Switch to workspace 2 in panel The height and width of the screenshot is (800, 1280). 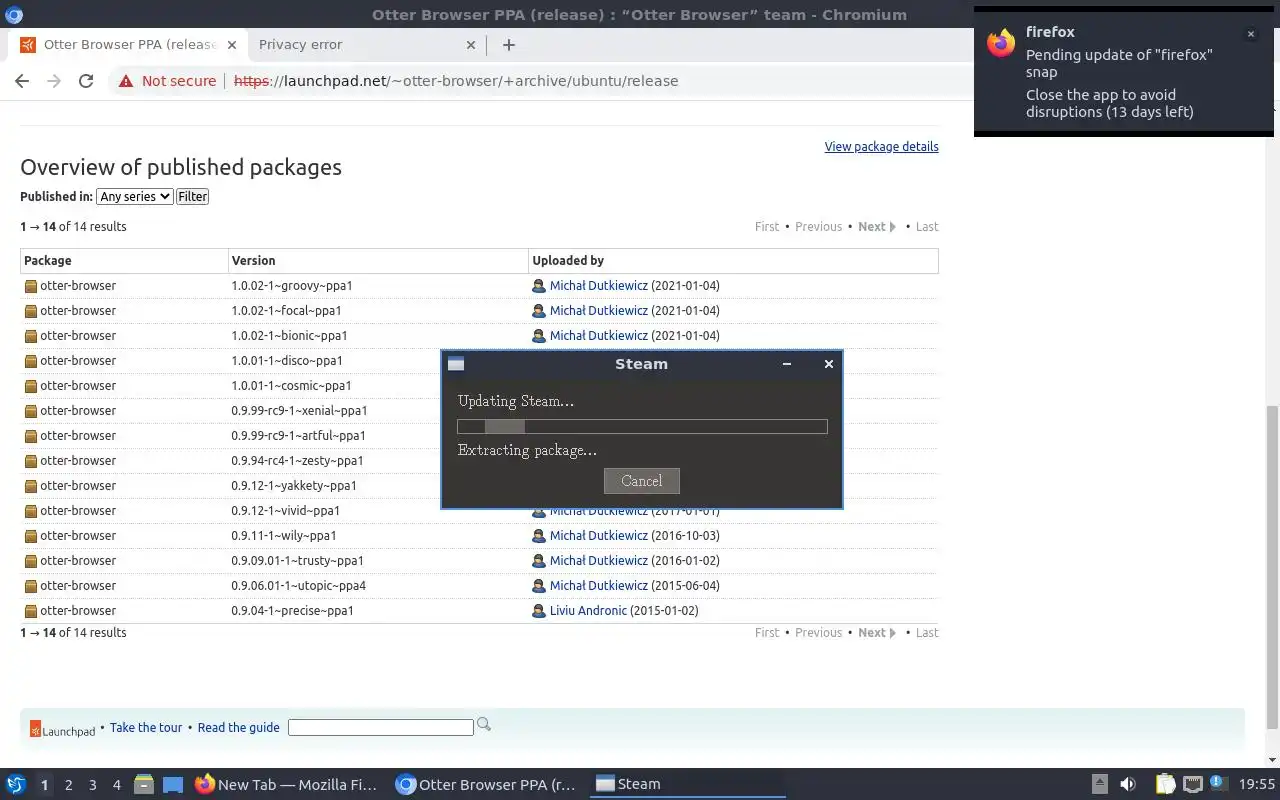pos(68,785)
